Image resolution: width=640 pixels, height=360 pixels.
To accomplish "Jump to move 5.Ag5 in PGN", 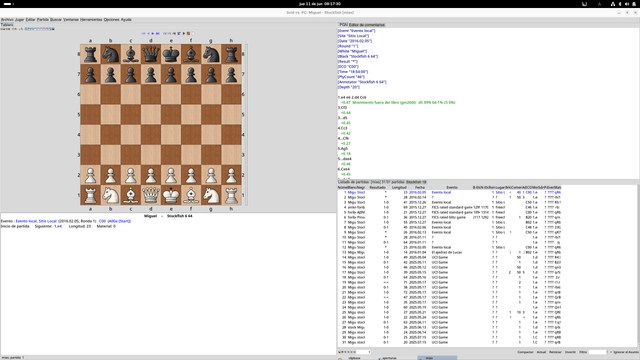I will point(342,149).
